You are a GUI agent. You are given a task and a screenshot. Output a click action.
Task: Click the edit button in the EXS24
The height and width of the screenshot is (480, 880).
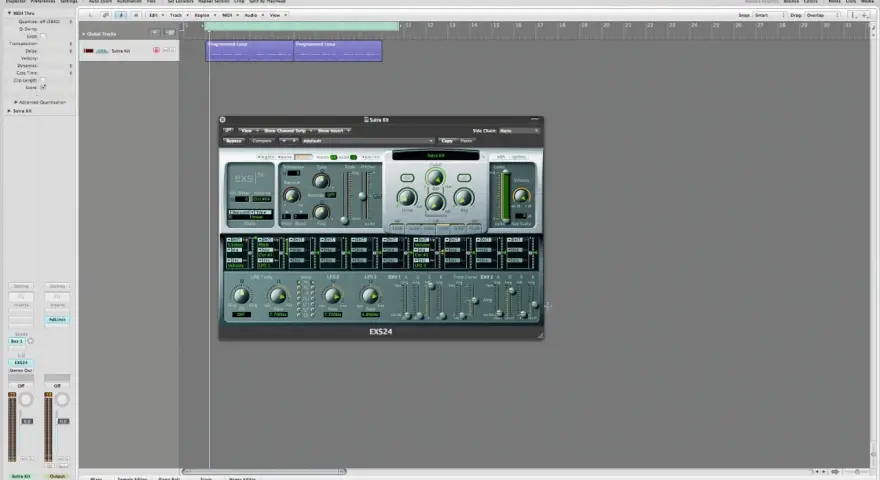501,157
